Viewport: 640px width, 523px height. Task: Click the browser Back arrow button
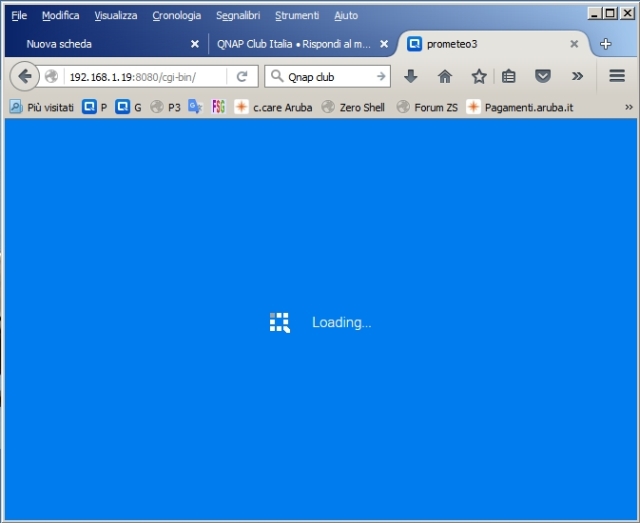point(24,76)
